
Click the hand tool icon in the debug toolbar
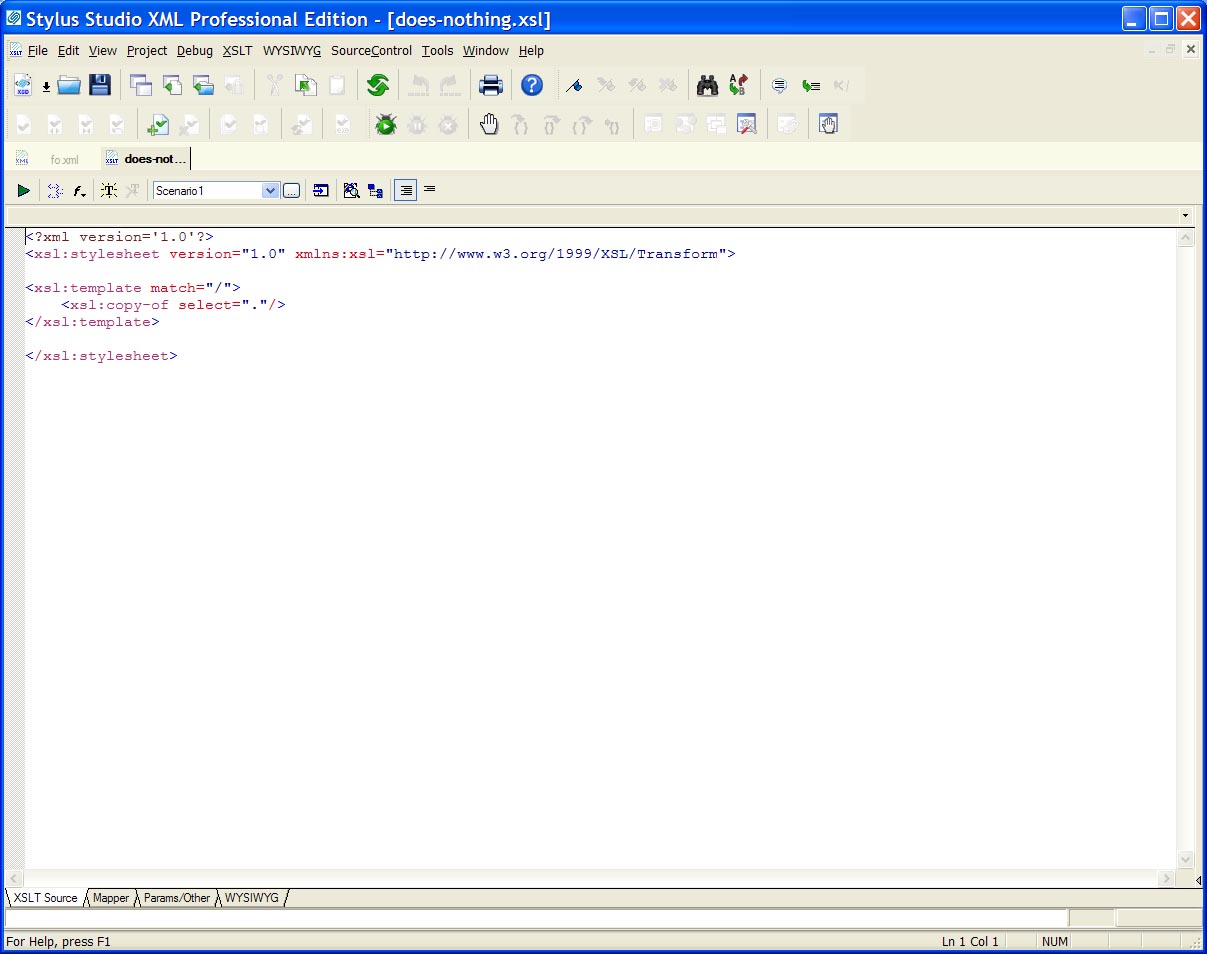tap(489, 125)
